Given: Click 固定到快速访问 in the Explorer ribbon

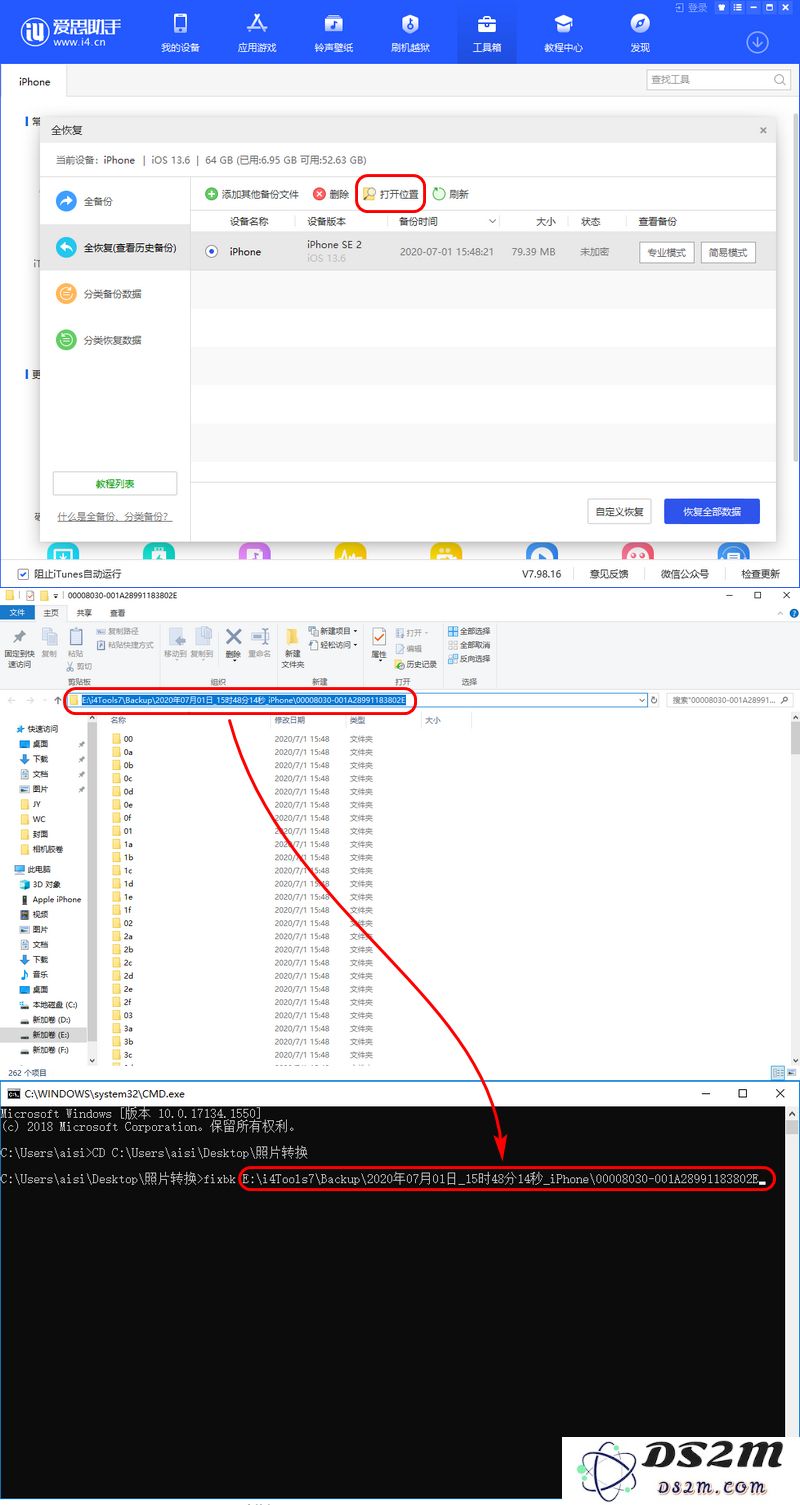Looking at the screenshot, I should point(19,648).
